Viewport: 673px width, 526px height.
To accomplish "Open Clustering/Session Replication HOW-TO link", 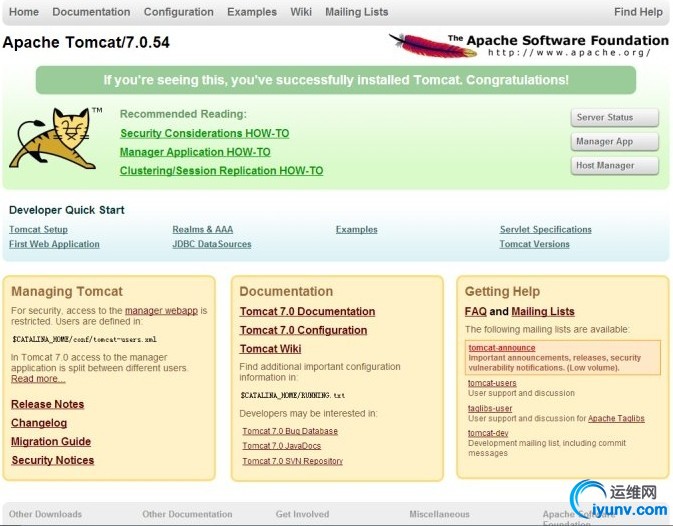I will 221,171.
